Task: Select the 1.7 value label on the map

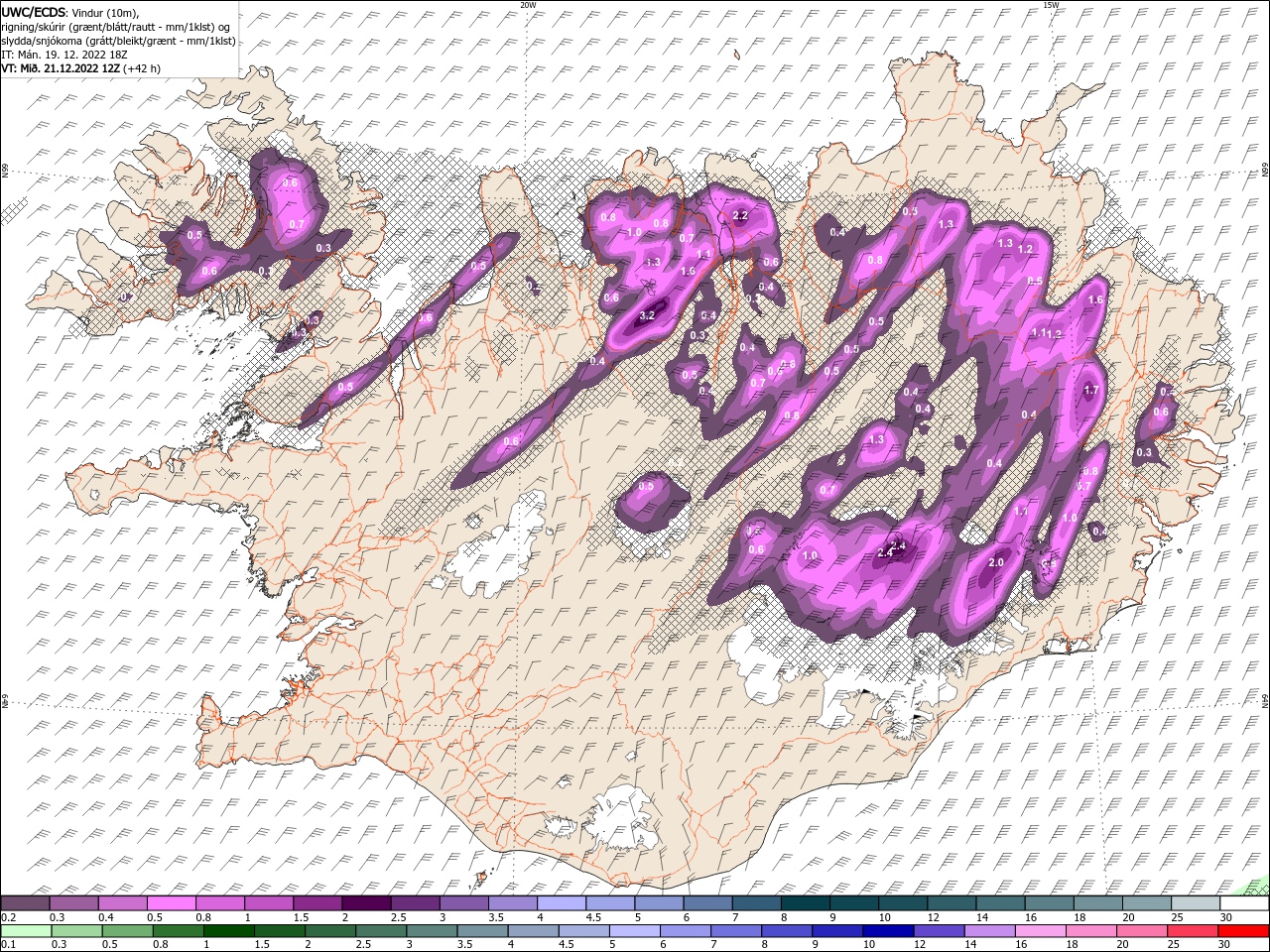Action: (1092, 390)
